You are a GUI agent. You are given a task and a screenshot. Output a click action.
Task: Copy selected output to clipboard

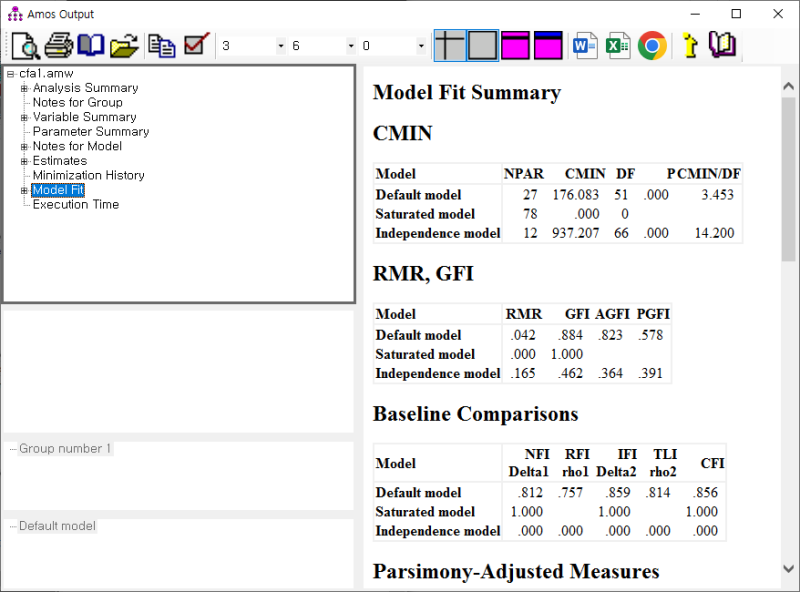coord(162,45)
